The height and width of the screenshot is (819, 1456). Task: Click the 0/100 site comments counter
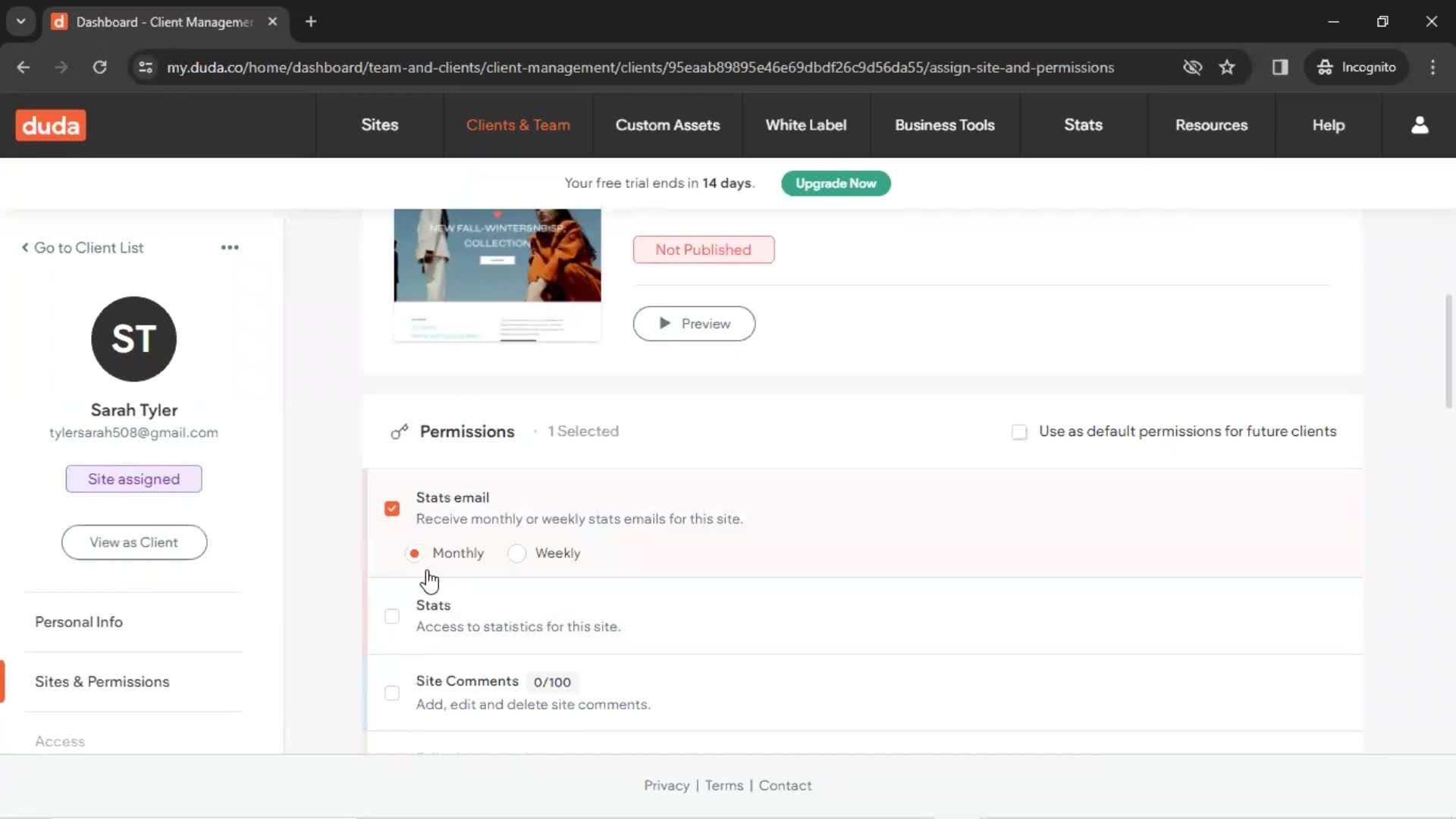pyautogui.click(x=552, y=682)
